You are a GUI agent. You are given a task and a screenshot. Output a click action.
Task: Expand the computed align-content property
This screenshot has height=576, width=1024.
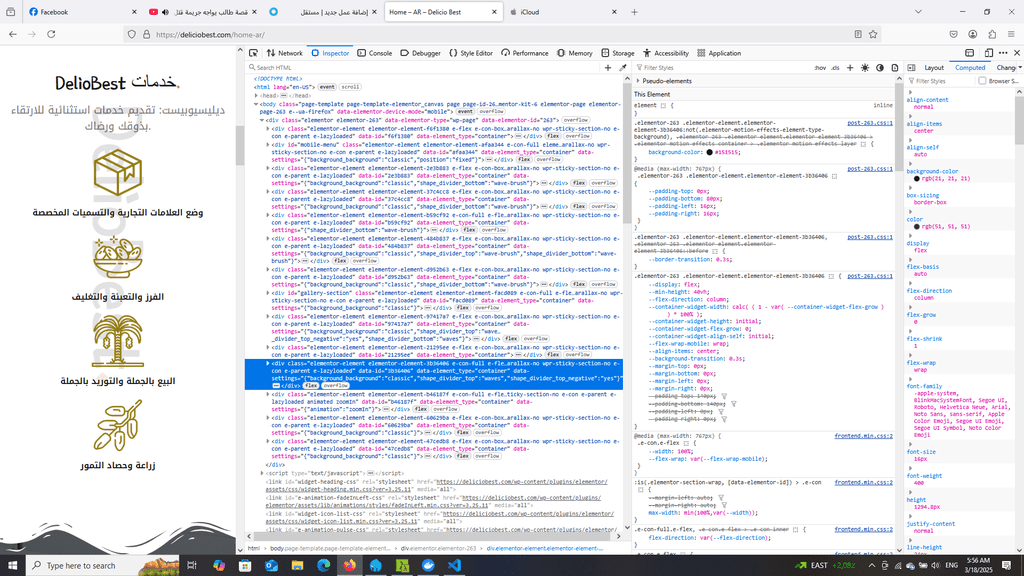tap(910, 93)
